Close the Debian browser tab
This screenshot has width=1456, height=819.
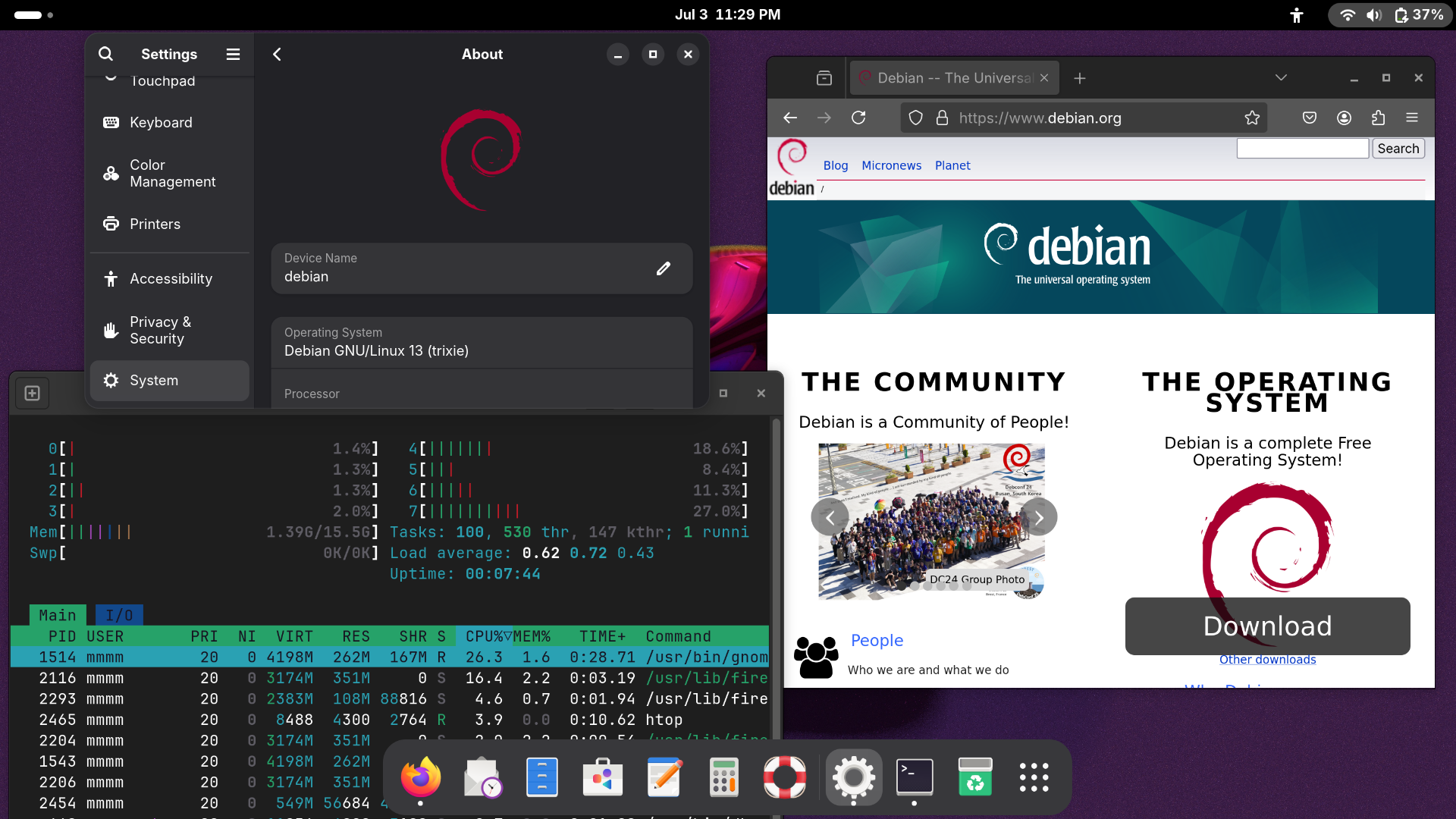click(x=1044, y=78)
